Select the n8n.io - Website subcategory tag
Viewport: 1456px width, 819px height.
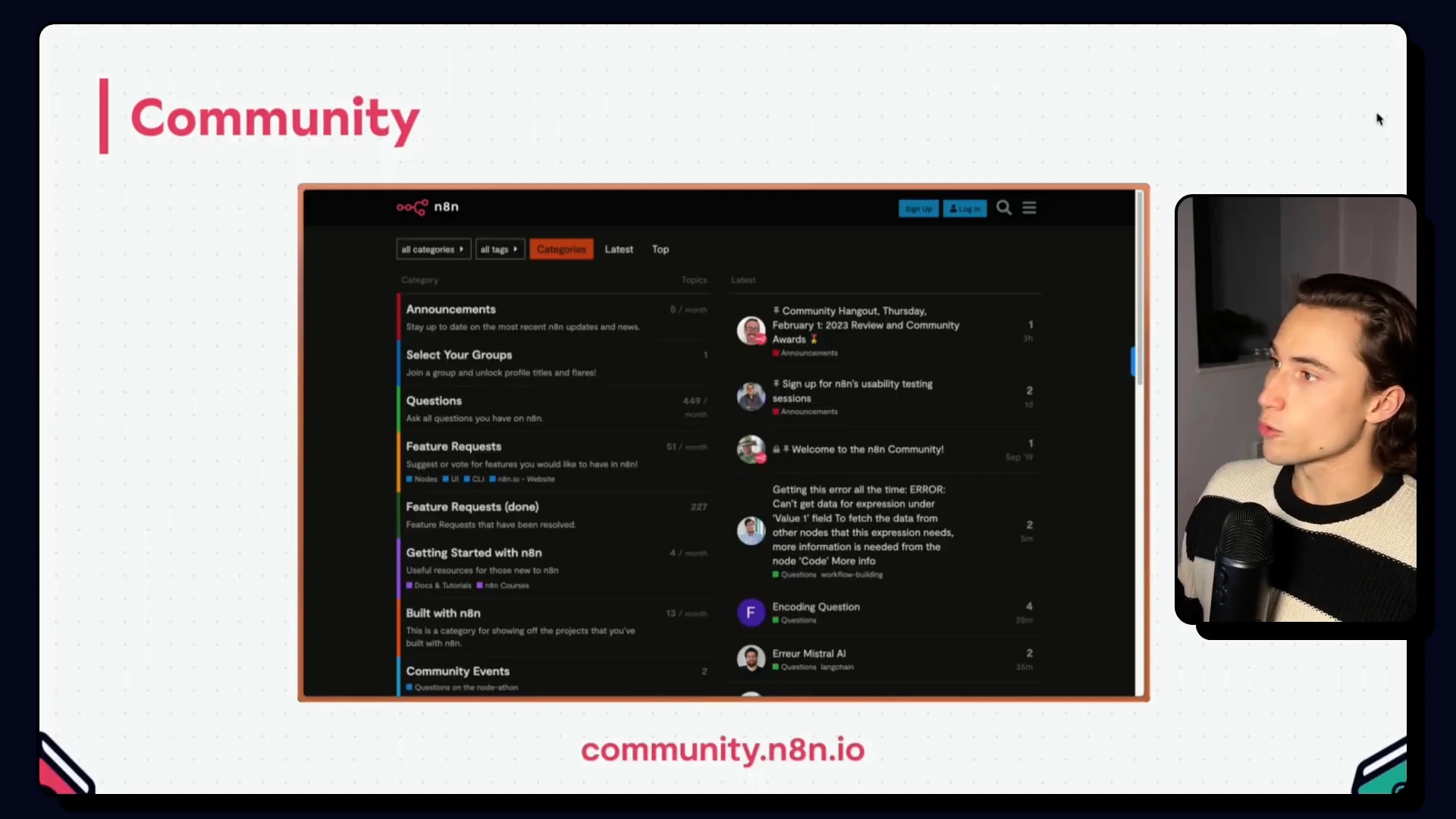click(x=522, y=479)
